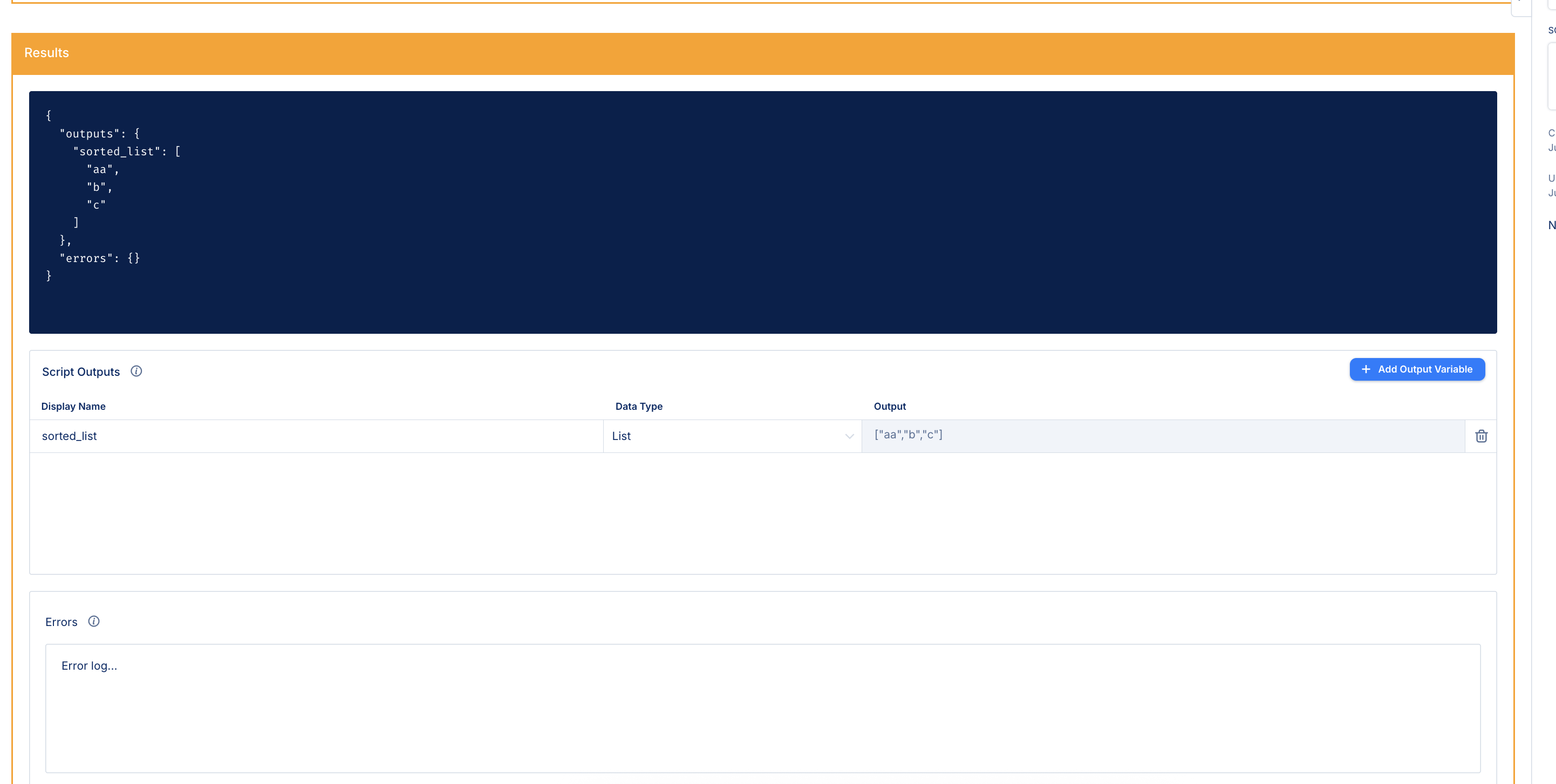Click the "sorted_list" key in JSON results
This screenshot has height=784, width=1556.
[x=117, y=152]
